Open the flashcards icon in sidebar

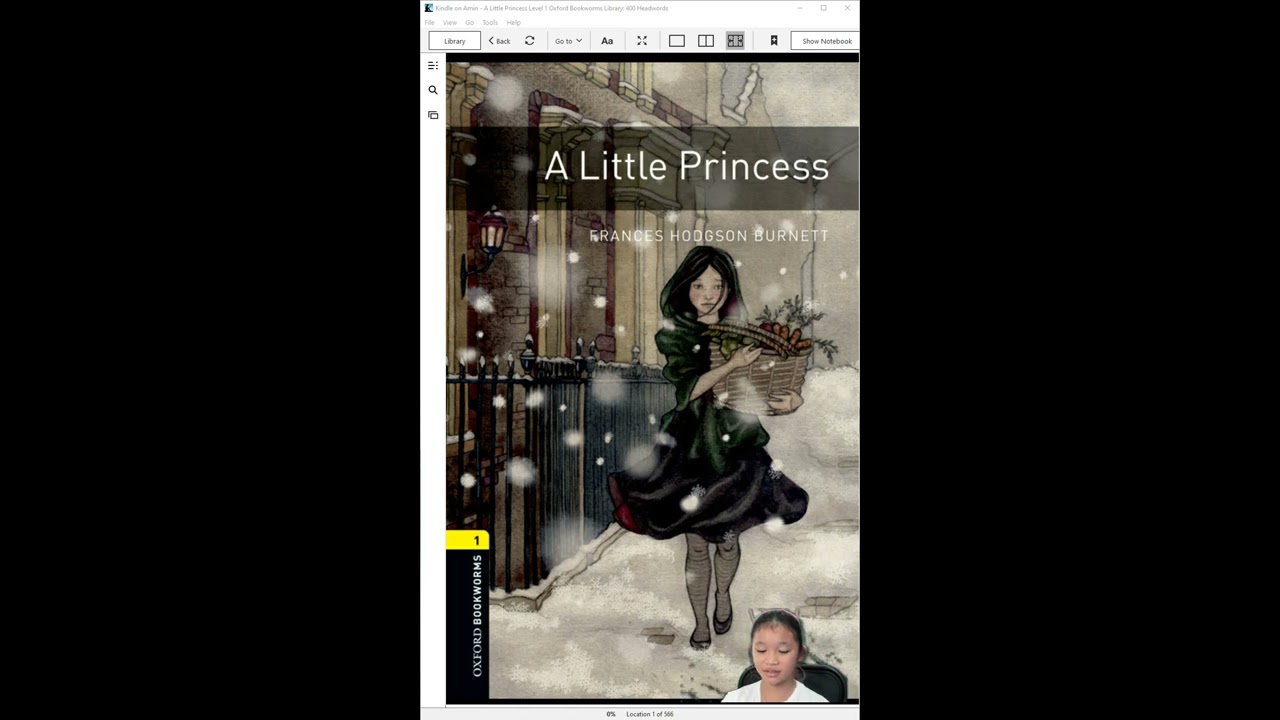coord(433,115)
